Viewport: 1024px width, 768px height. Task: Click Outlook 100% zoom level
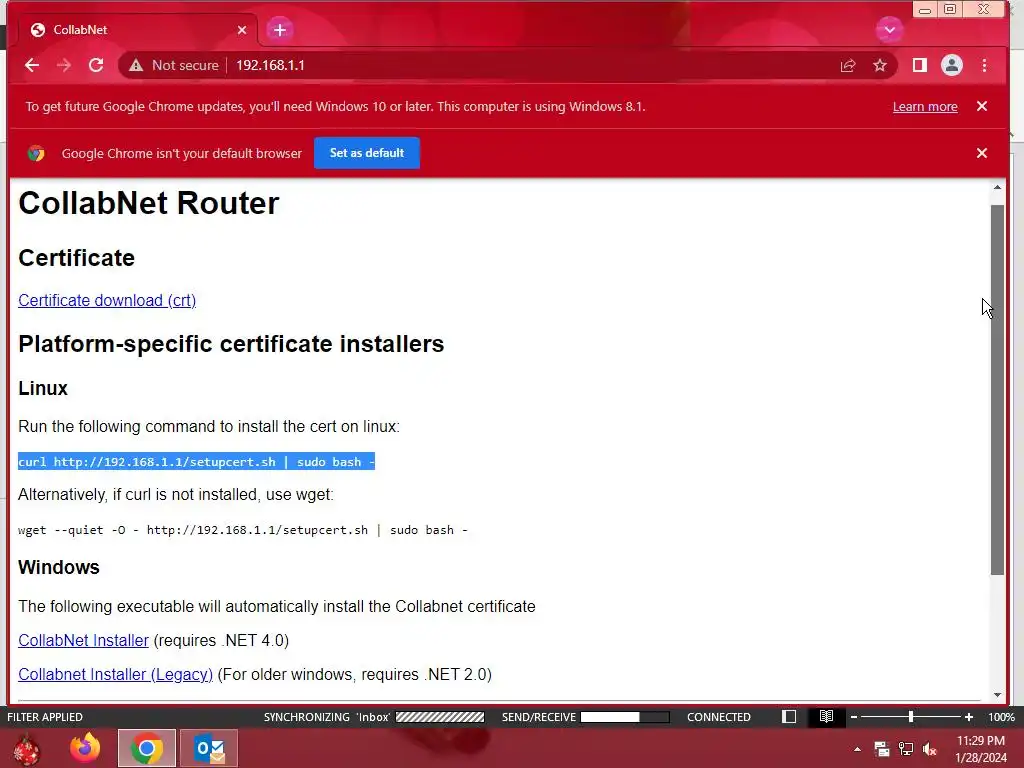click(x=1001, y=717)
